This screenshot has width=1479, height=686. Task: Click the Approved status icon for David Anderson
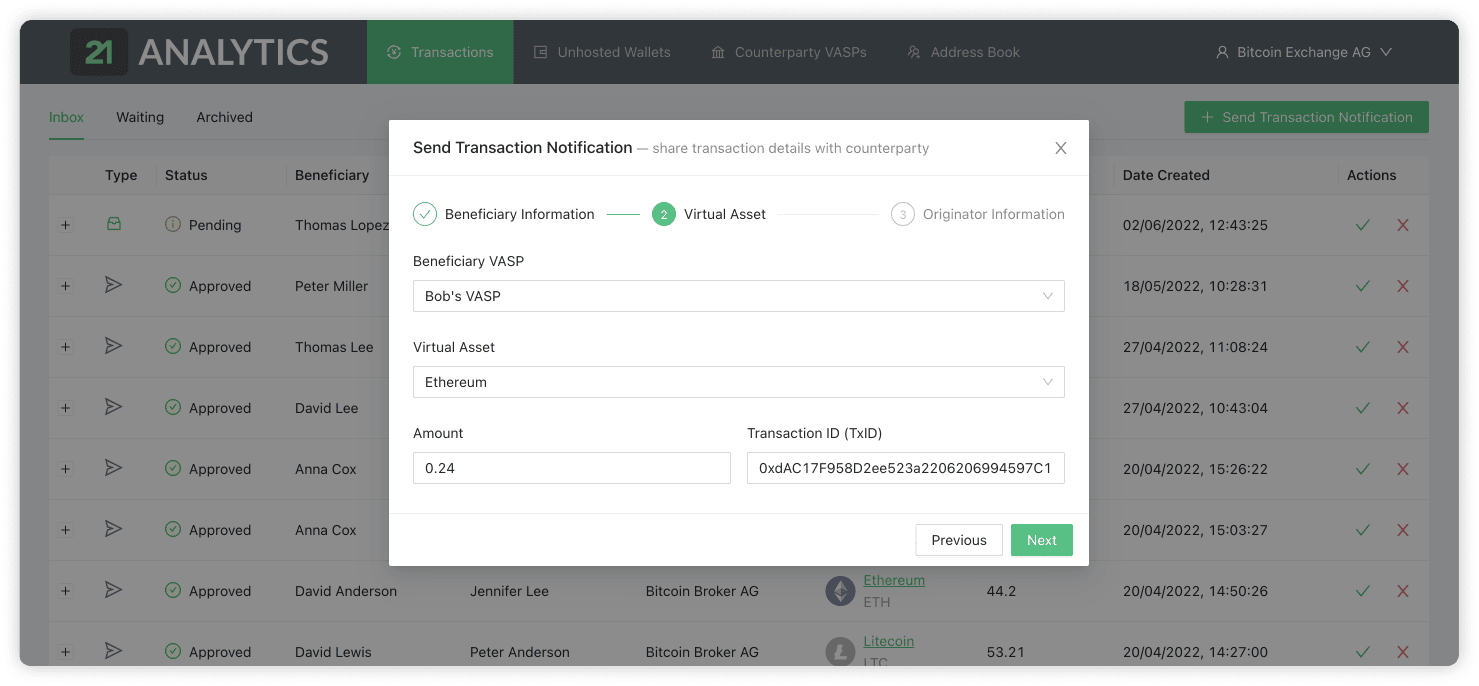click(x=173, y=591)
